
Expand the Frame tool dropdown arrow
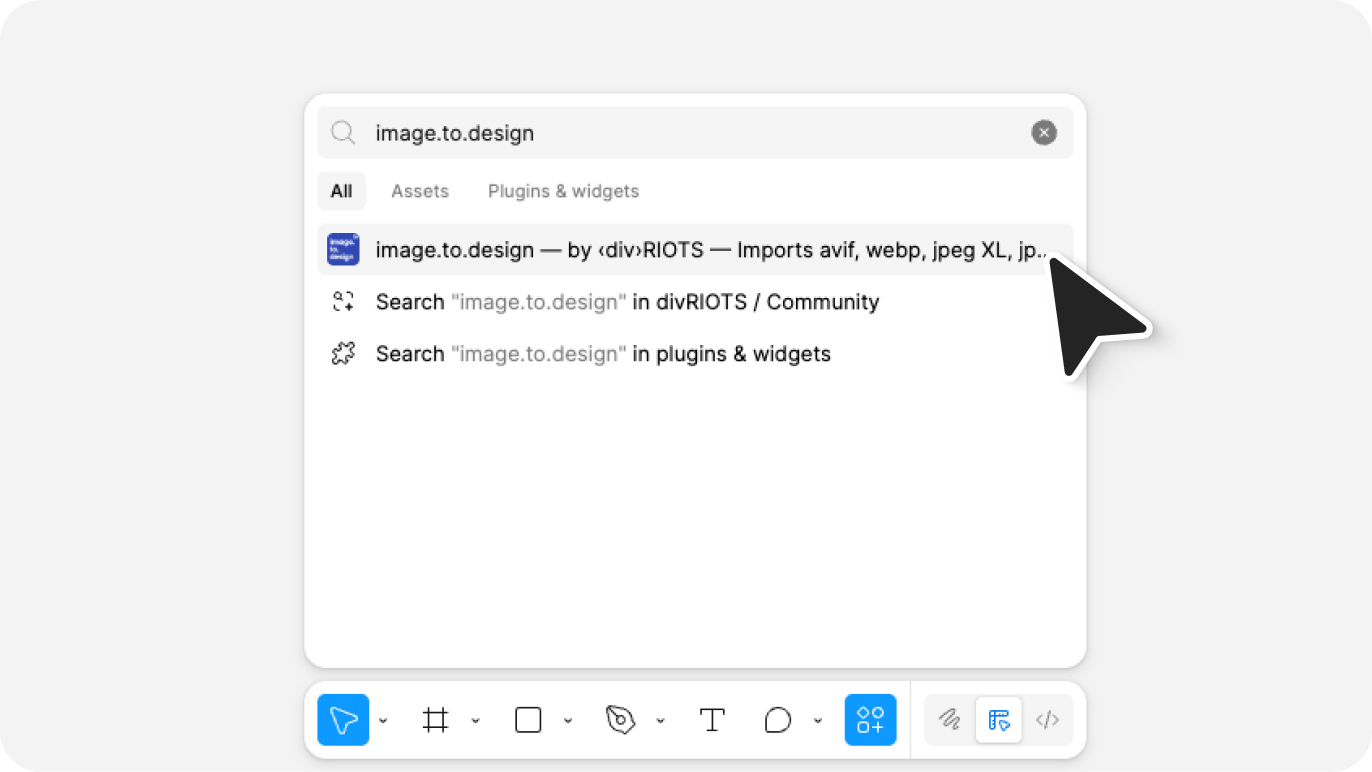click(475, 721)
